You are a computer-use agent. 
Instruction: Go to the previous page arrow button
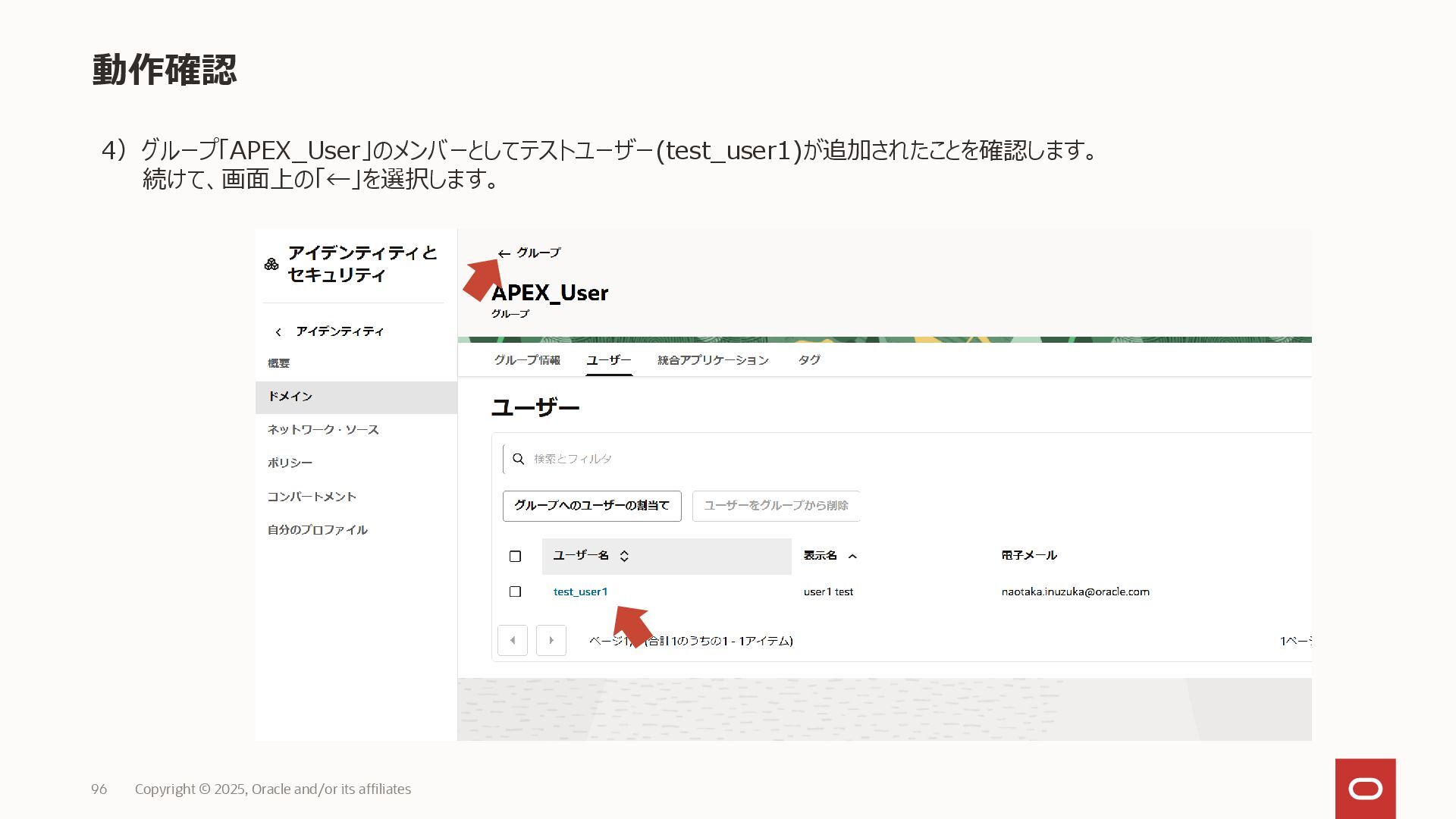pos(513,641)
